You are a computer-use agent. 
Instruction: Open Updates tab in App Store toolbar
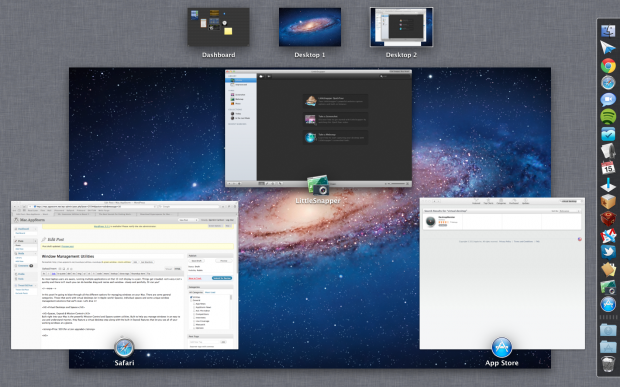click(x=525, y=202)
